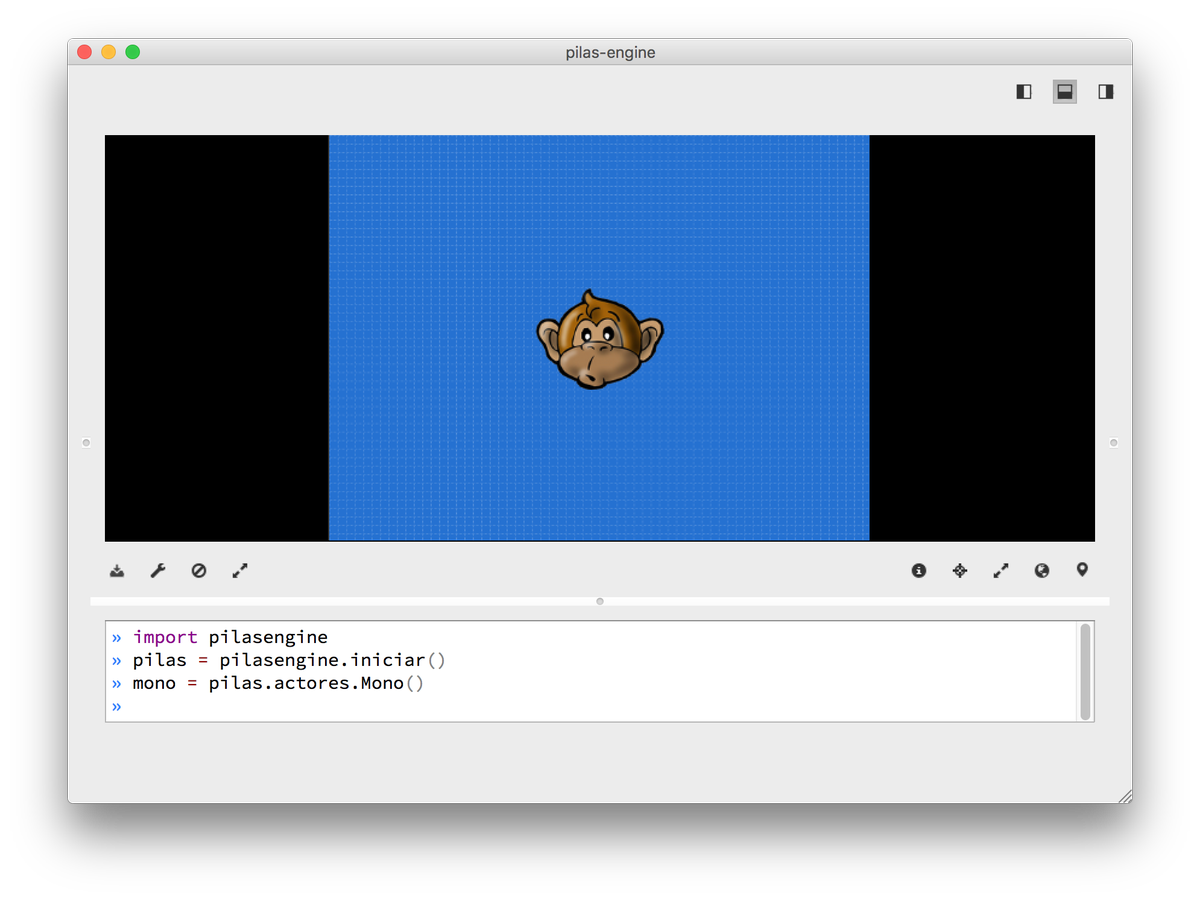Toggle the right sidebar panel layout icon
The height and width of the screenshot is (900, 1200).
pyautogui.click(x=1106, y=92)
